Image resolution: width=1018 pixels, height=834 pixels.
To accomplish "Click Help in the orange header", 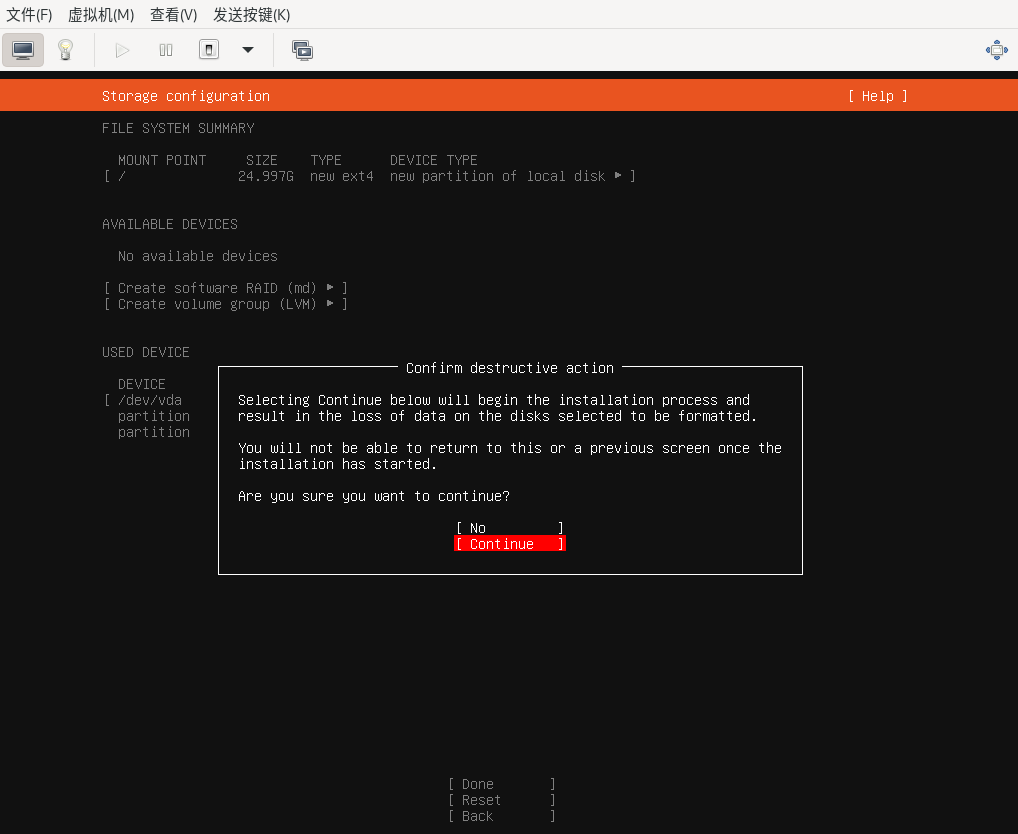I will point(877,96).
